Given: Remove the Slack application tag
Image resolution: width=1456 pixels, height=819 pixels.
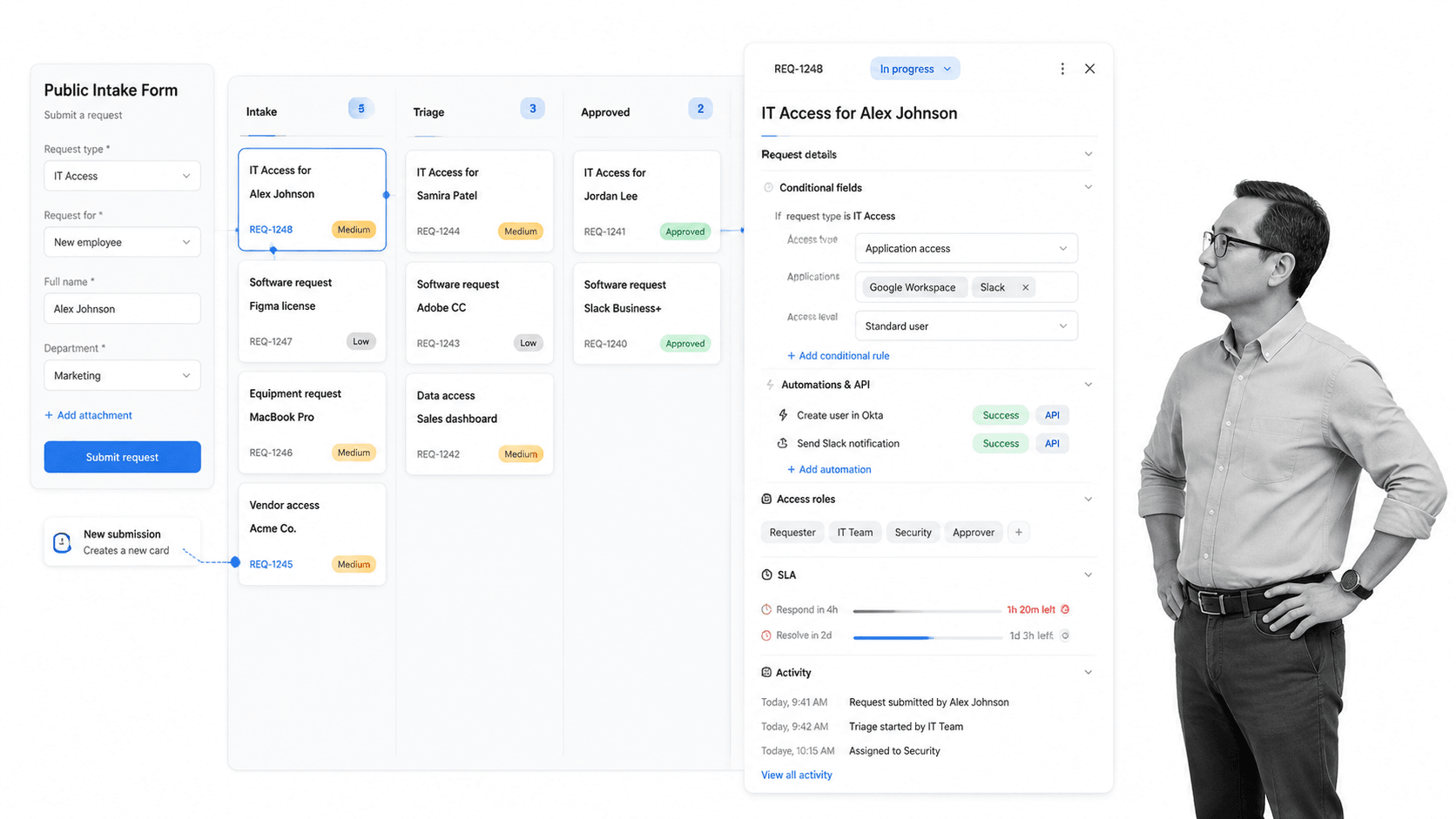Looking at the screenshot, I should click(1026, 287).
